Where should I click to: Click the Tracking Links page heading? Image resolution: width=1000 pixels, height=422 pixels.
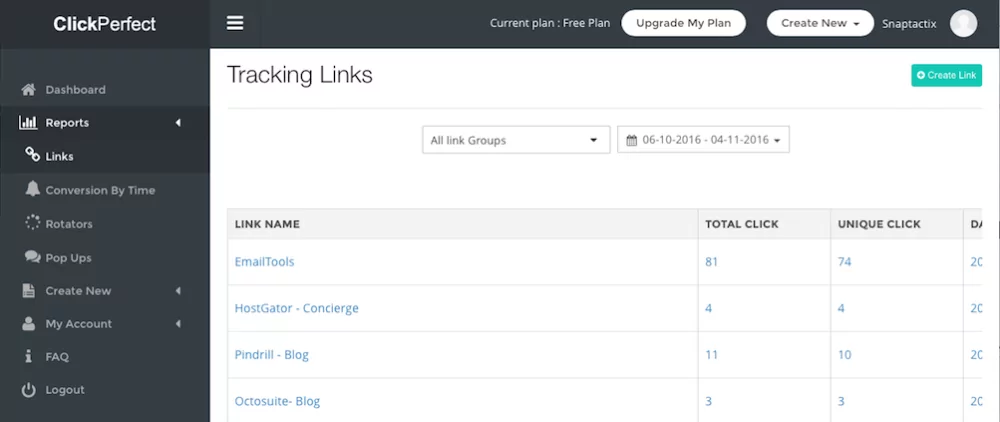[x=300, y=75]
